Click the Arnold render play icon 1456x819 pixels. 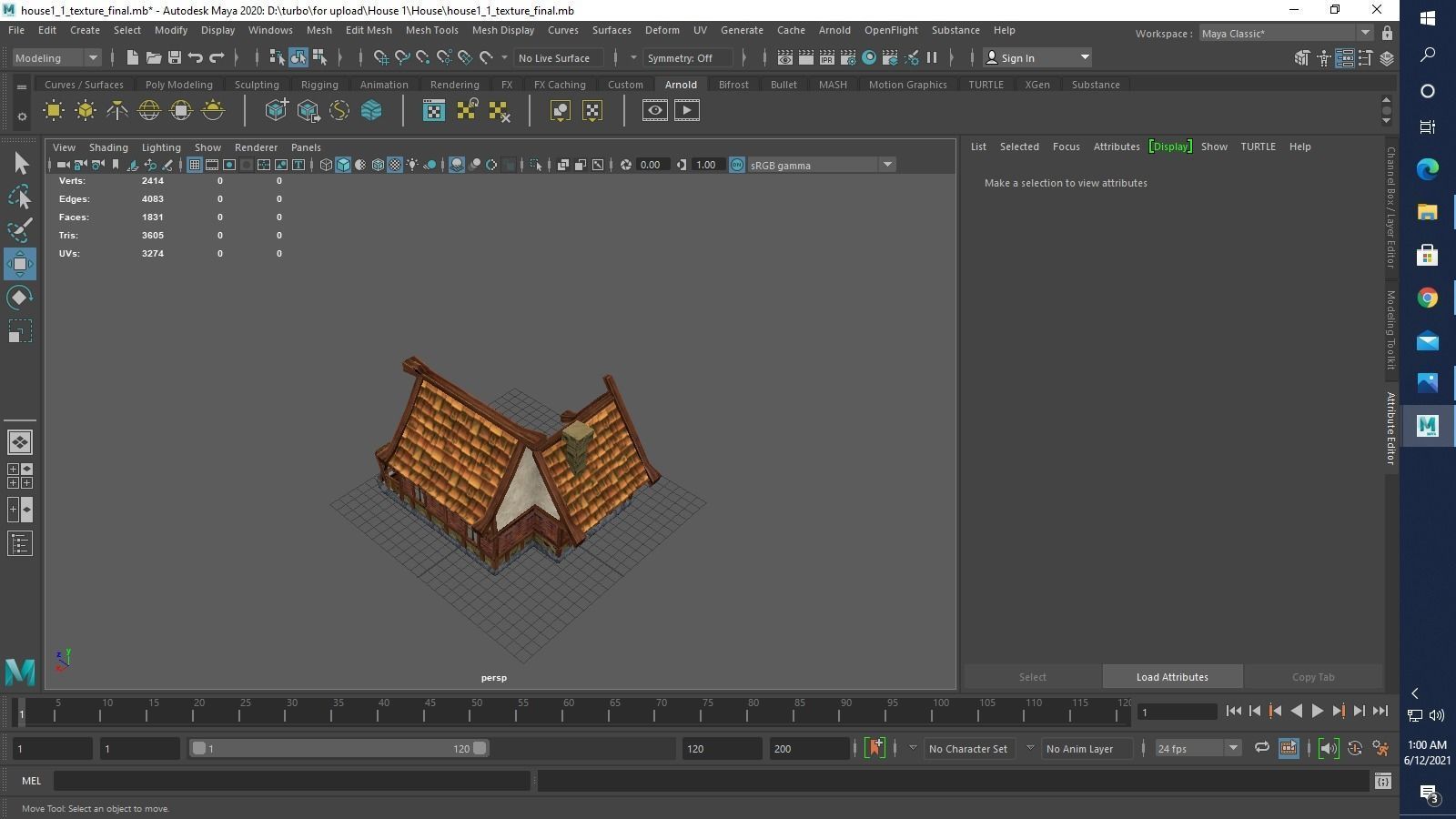(687, 111)
